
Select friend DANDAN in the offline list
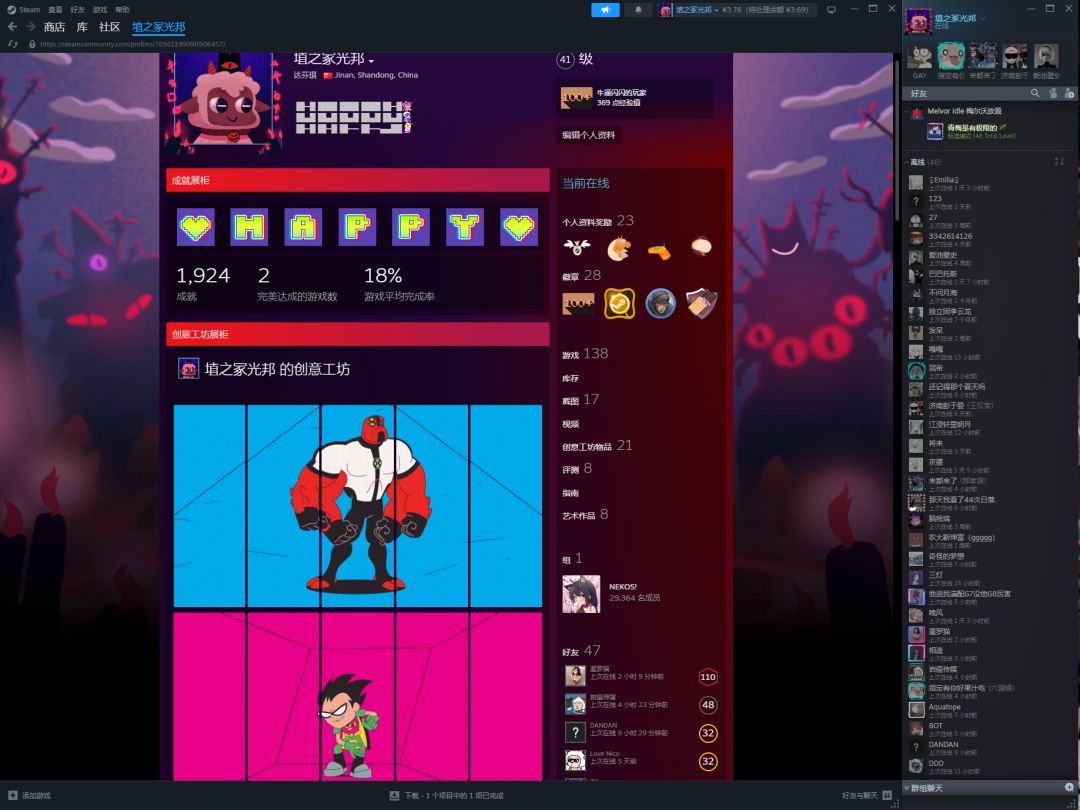point(943,745)
